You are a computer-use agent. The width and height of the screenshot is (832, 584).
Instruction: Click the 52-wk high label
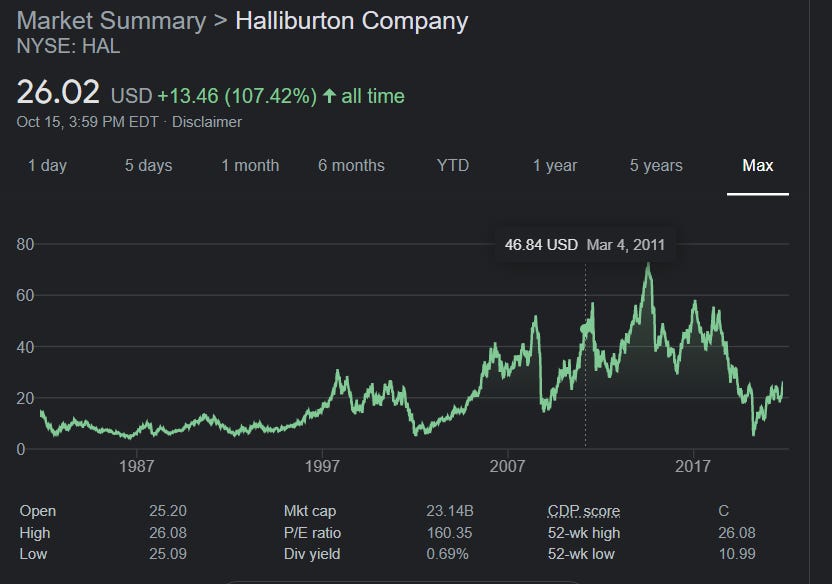coord(584,533)
